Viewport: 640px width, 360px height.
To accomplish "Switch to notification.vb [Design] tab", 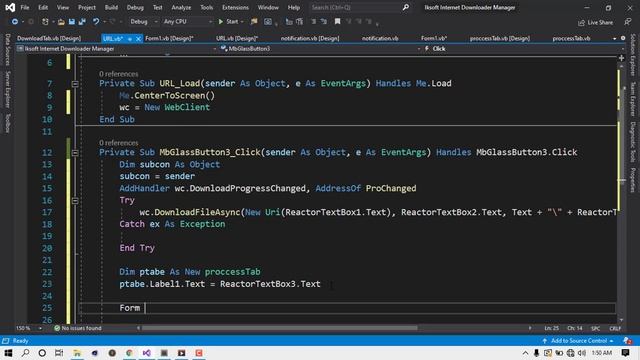I will click(310, 38).
